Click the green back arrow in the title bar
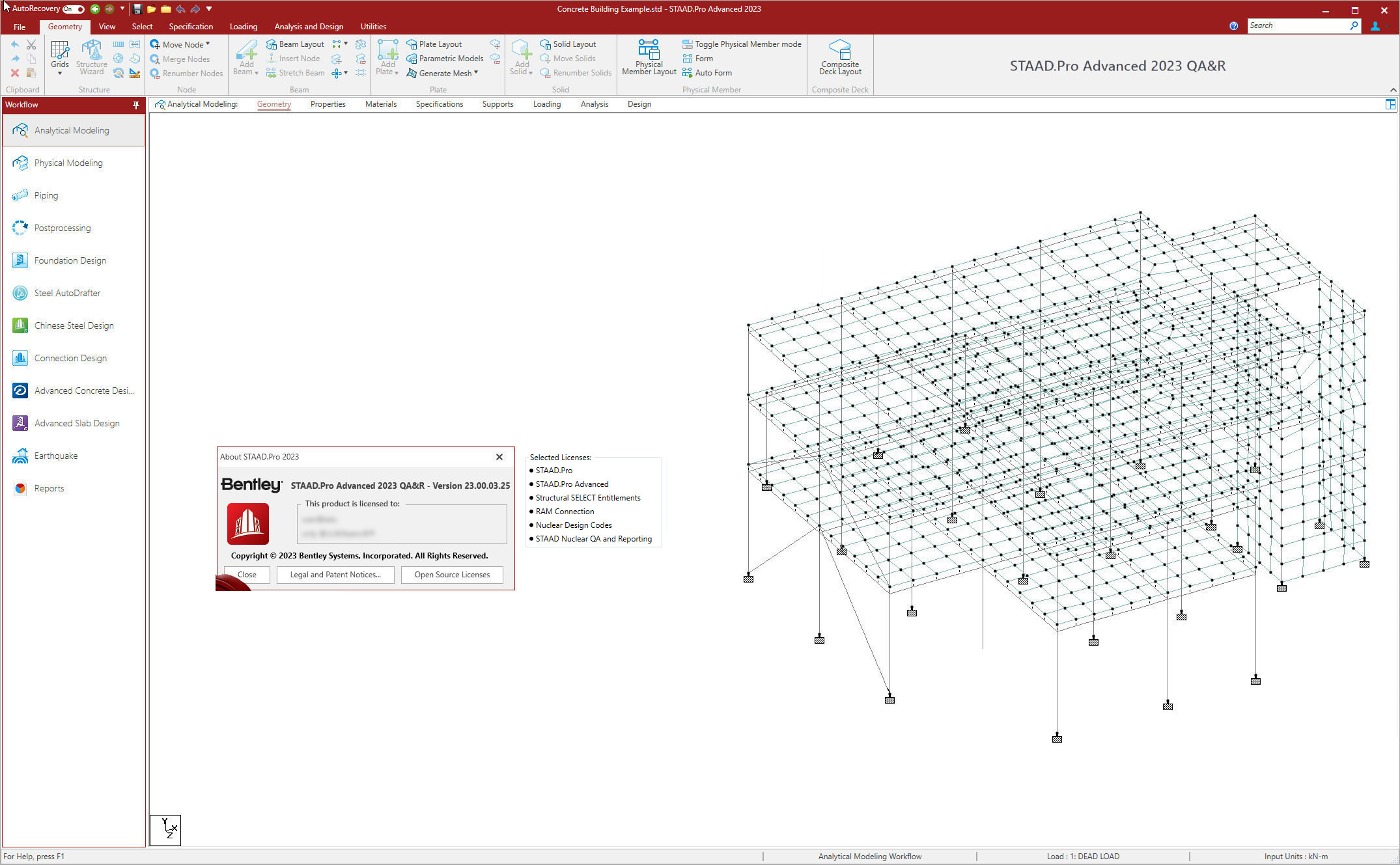The width and height of the screenshot is (1400, 865). click(x=95, y=9)
